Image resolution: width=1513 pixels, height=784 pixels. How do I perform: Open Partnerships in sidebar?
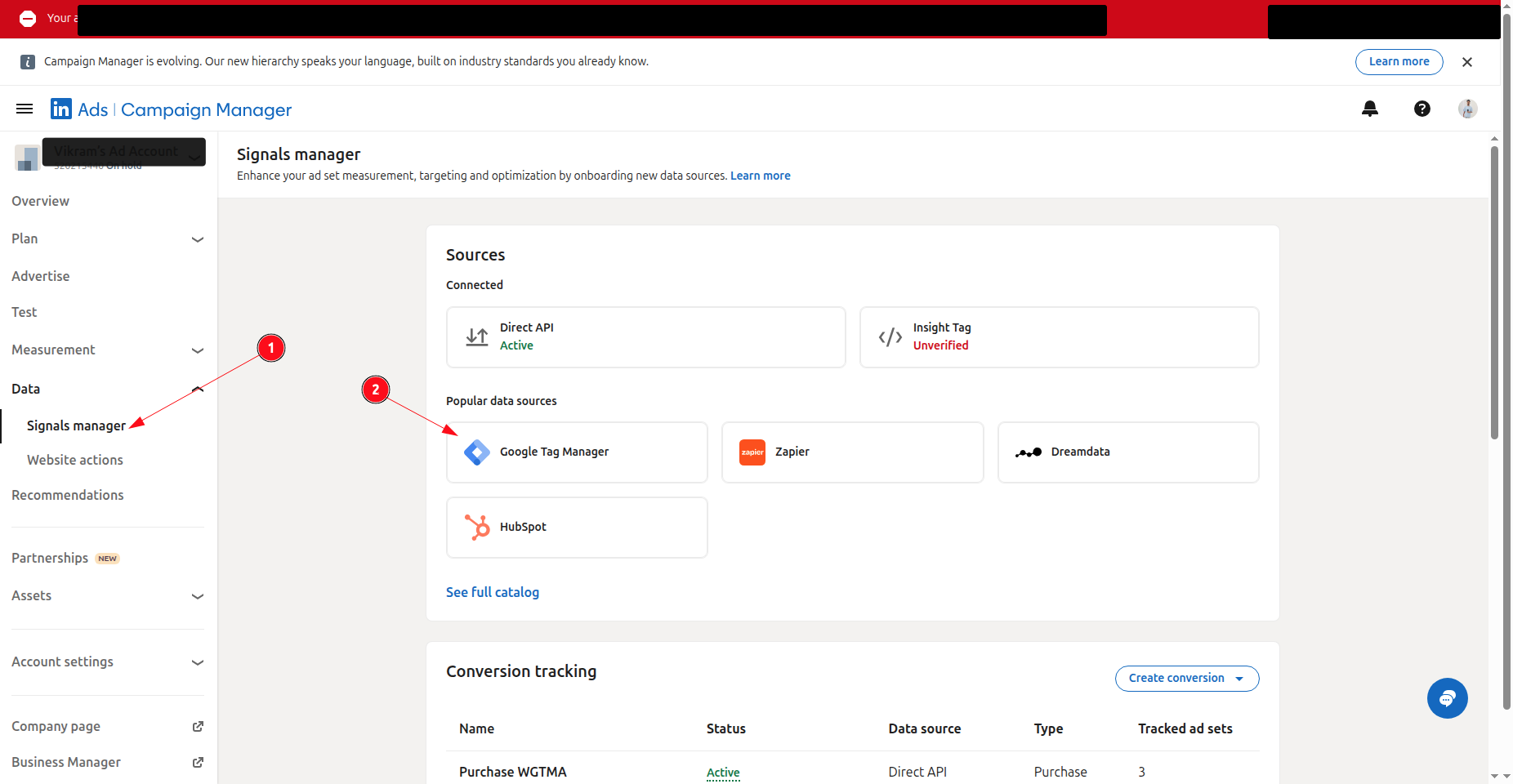click(50, 558)
